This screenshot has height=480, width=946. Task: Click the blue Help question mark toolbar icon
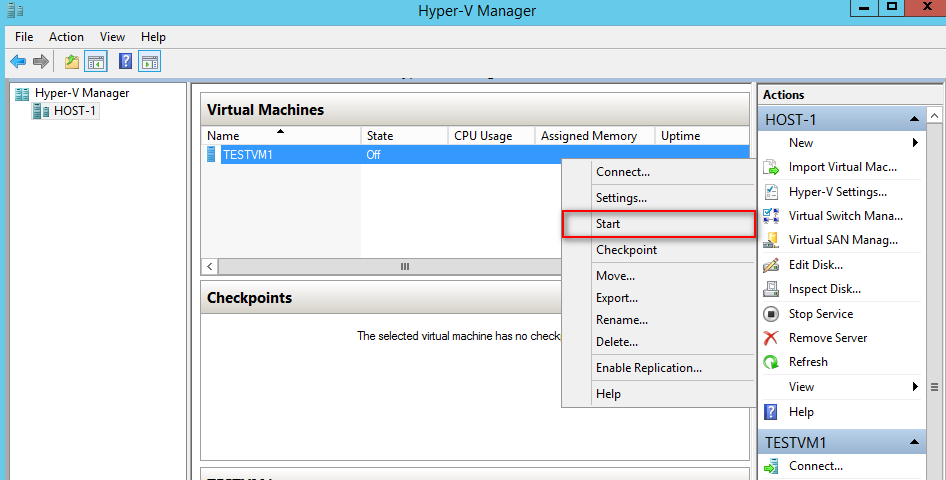tap(125, 61)
